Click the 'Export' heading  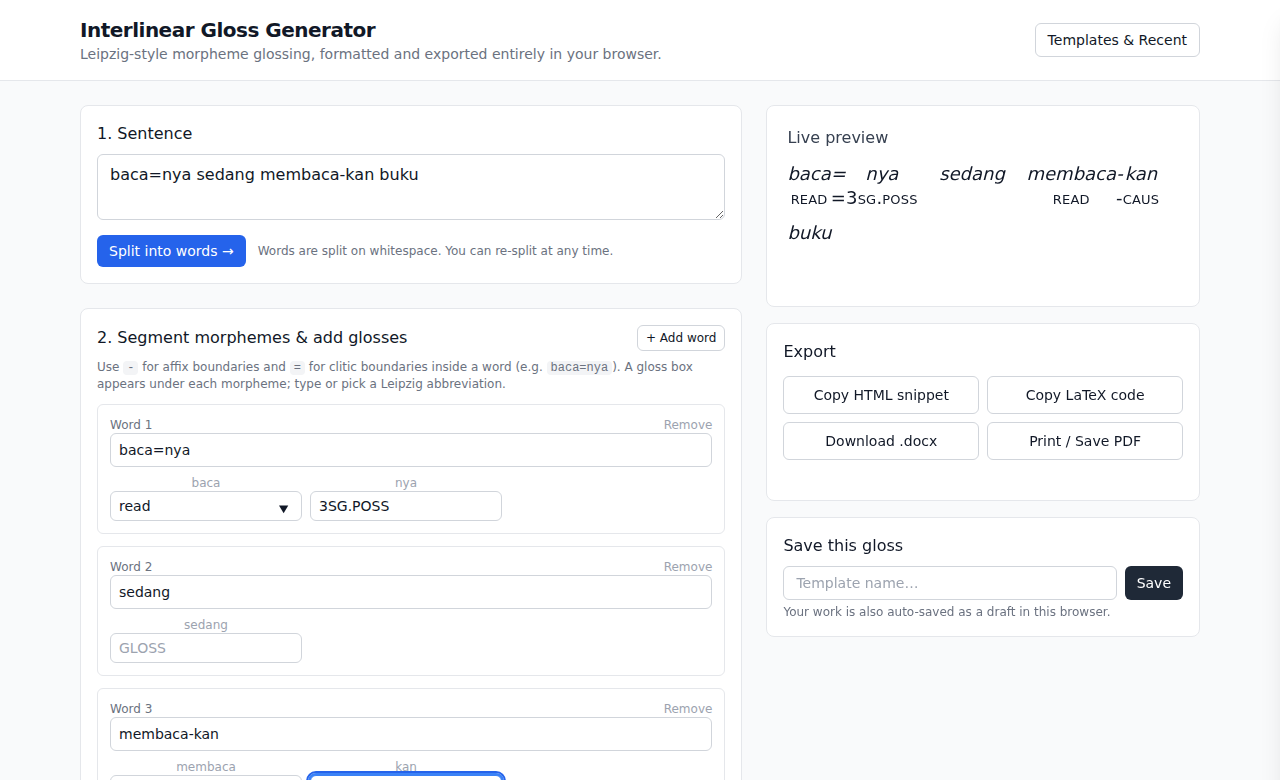810,352
